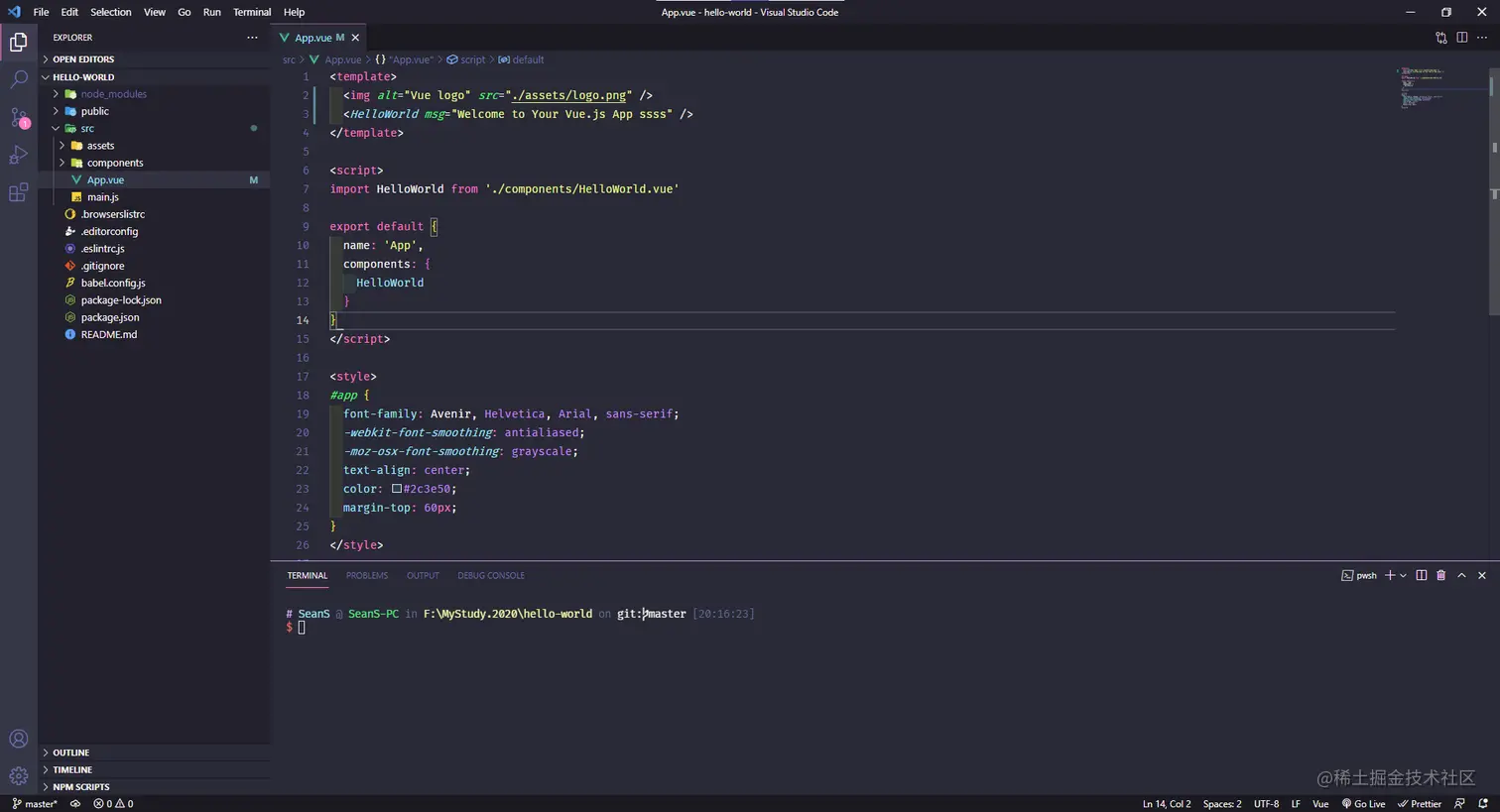Split the editor to the right
Screen dimensions: 1500x812
pos(1462,38)
